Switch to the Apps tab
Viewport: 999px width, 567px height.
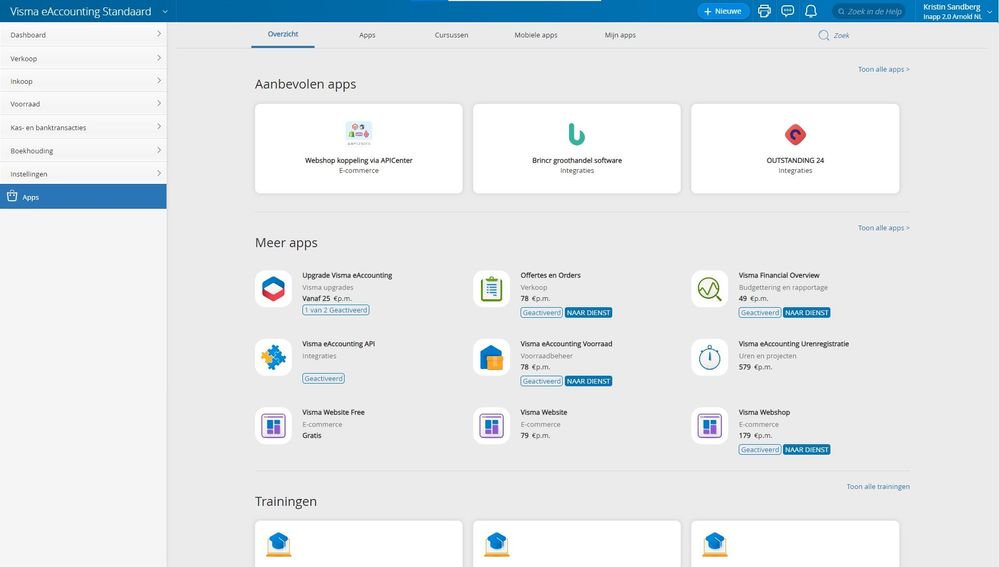click(x=367, y=35)
